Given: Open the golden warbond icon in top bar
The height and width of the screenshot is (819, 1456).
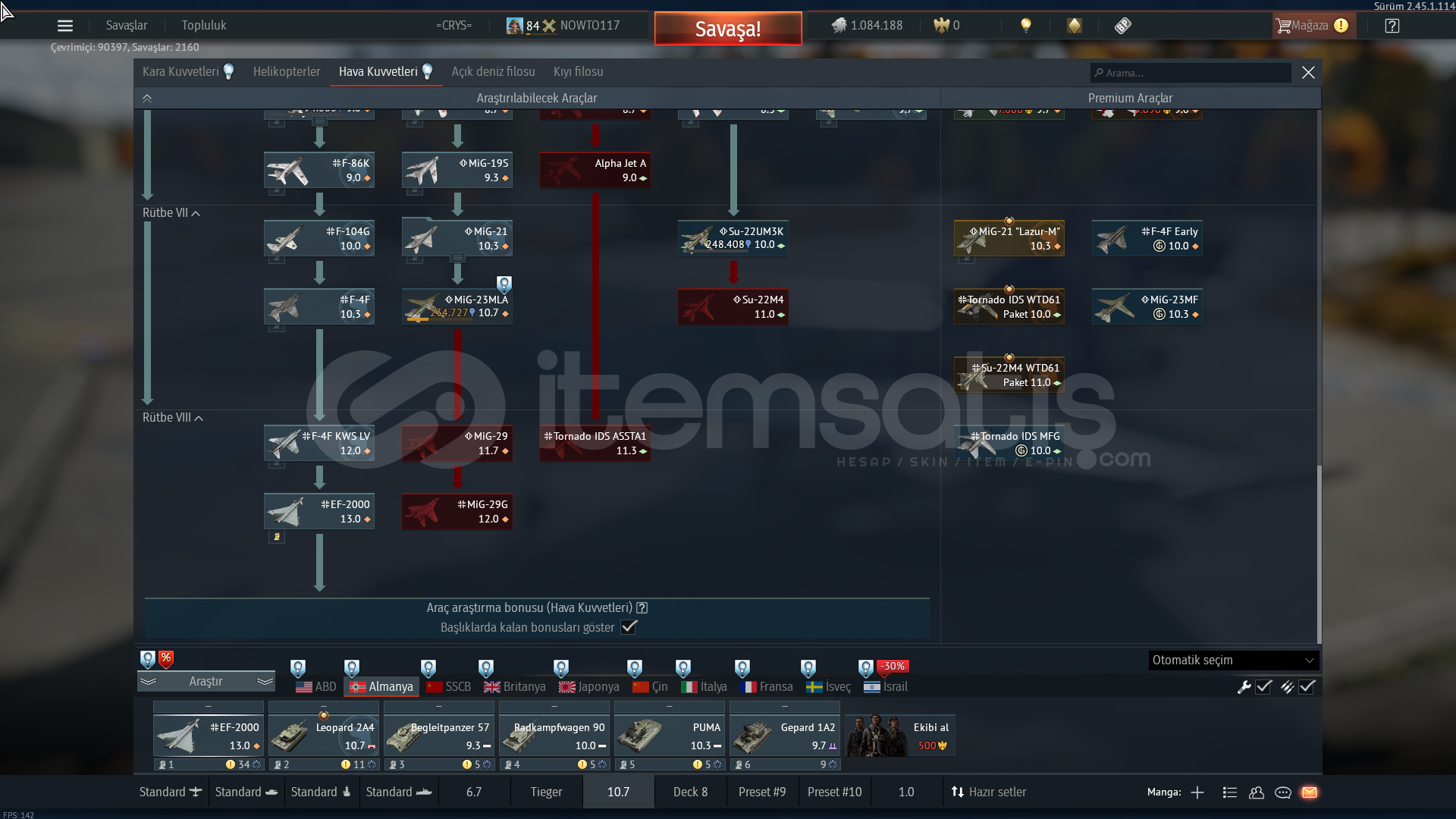Looking at the screenshot, I should [x=1075, y=26].
